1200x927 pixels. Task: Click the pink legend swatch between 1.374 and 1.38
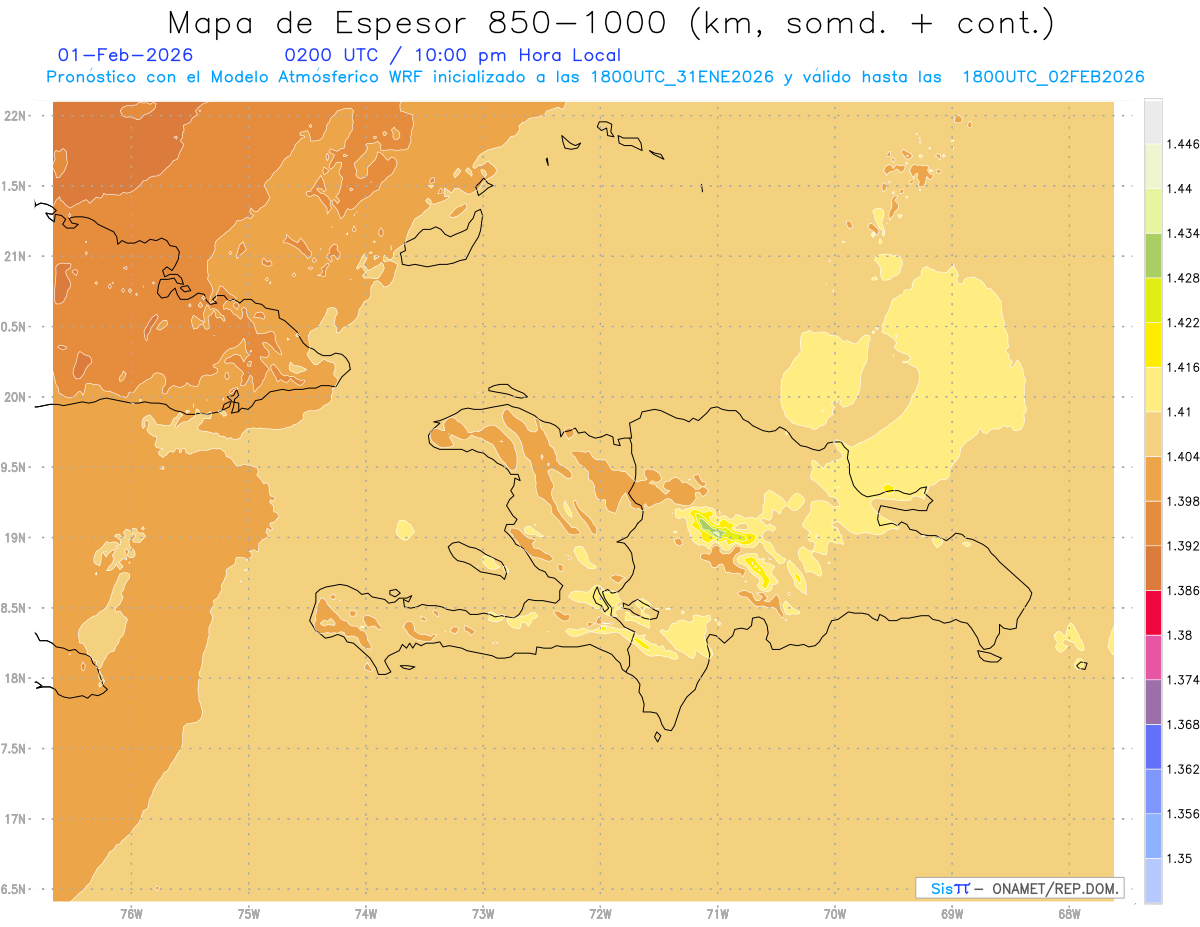click(1153, 657)
